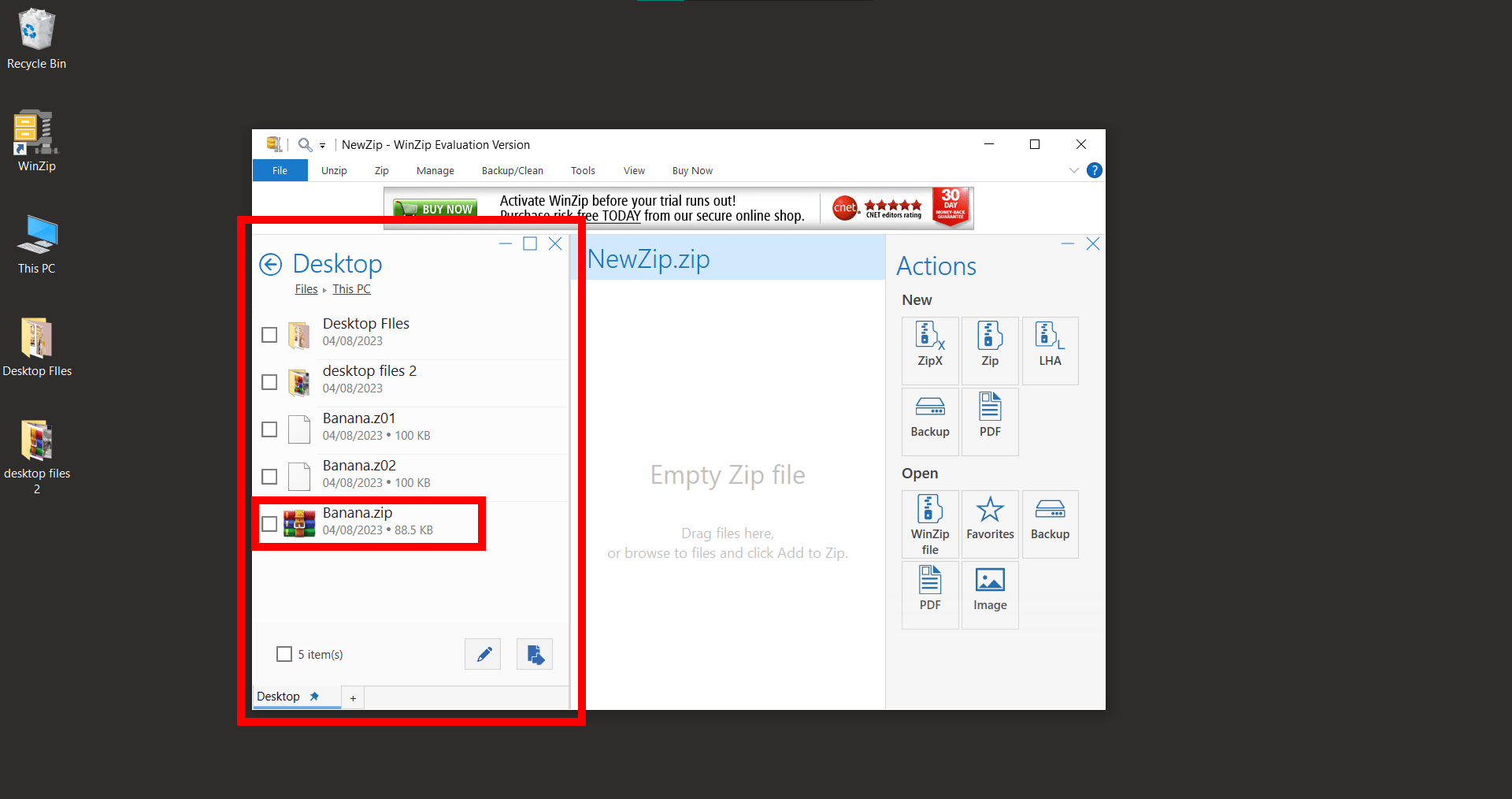Image resolution: width=1512 pixels, height=799 pixels.
Task: Open an Image via the Actions pane icon
Action: coord(990,595)
